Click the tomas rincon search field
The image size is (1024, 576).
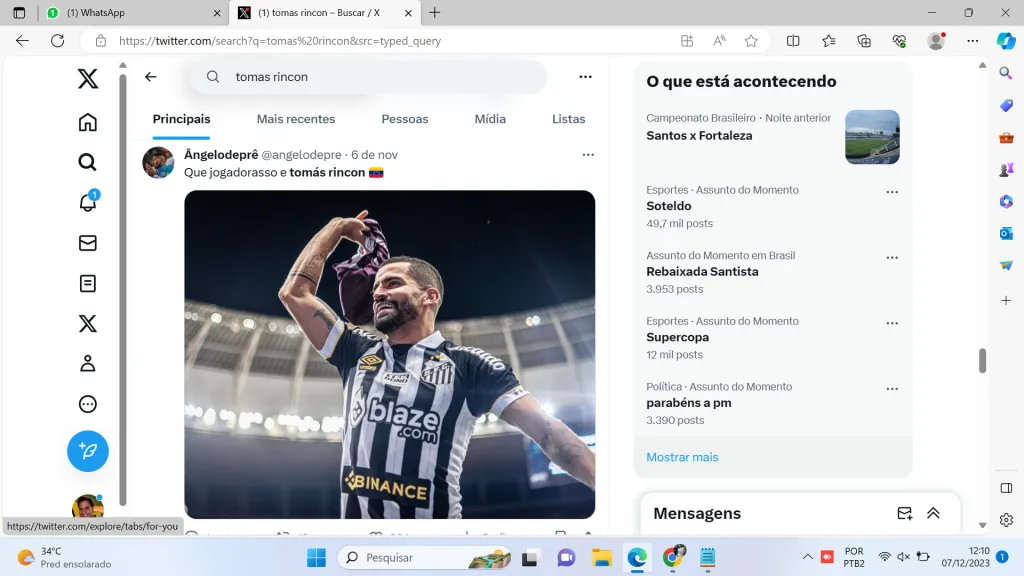(x=380, y=77)
